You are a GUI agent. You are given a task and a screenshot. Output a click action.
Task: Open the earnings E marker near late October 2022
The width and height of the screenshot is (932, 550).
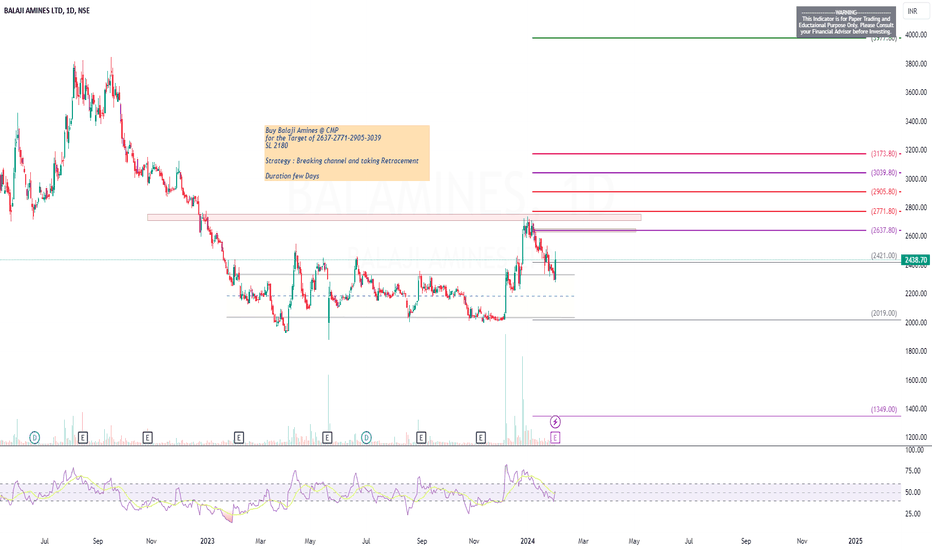(x=147, y=438)
